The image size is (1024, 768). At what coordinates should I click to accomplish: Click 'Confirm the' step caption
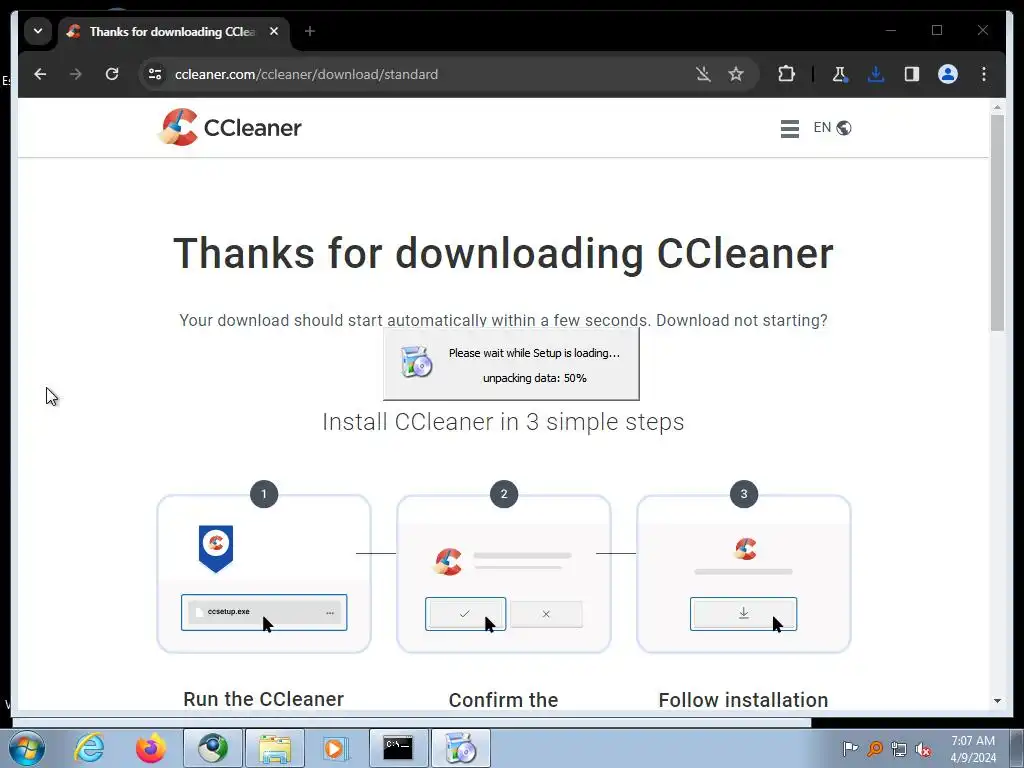(504, 700)
